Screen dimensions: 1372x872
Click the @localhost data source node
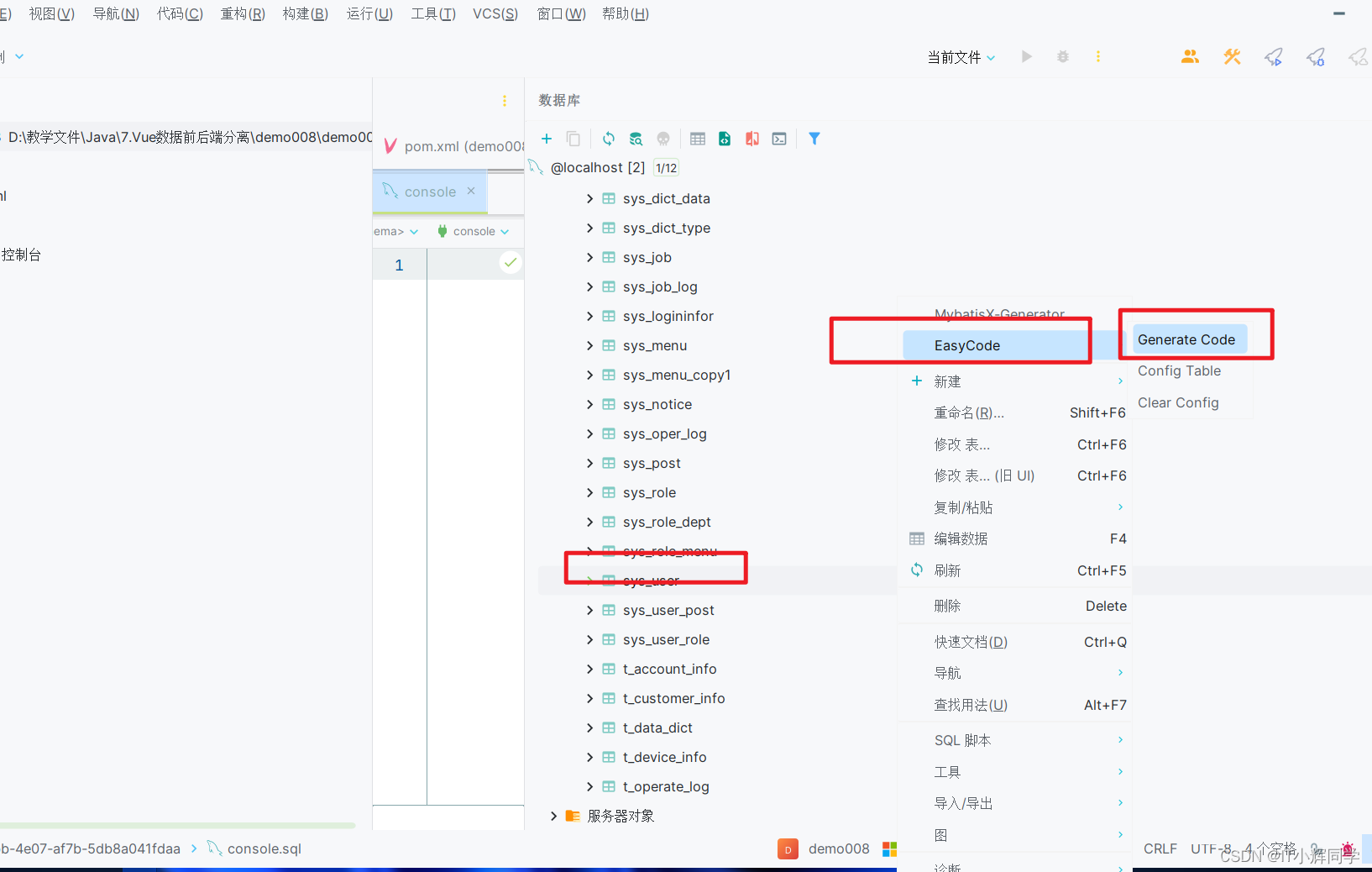(x=597, y=167)
